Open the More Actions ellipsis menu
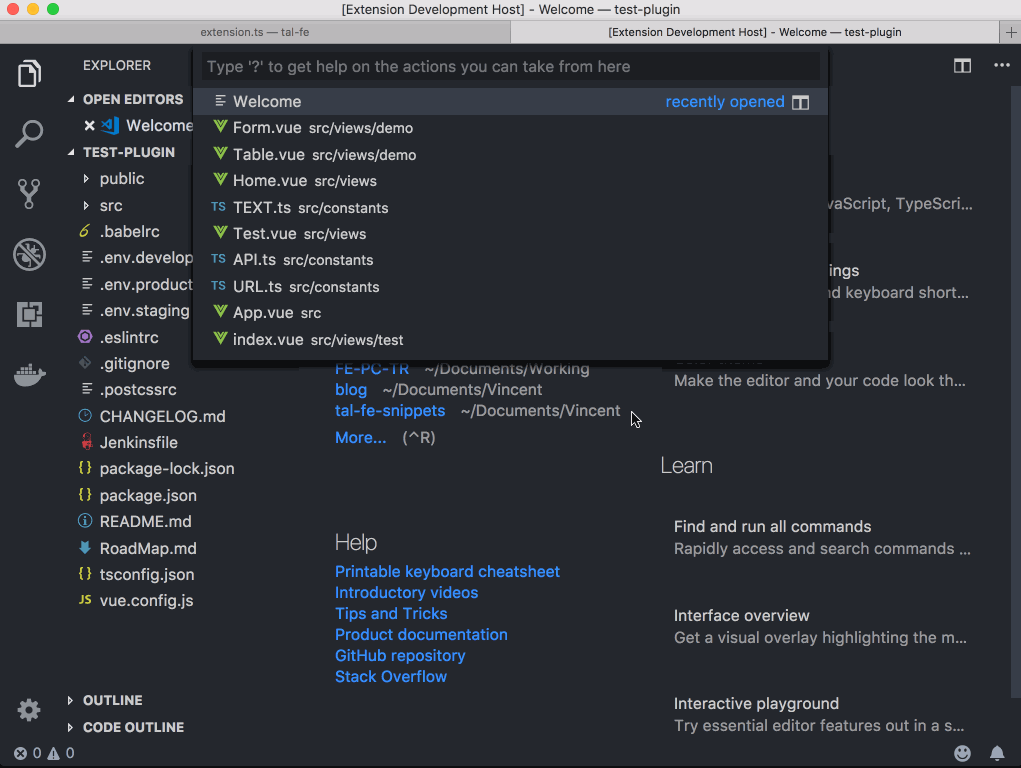This screenshot has width=1021, height=768. pos(1001,65)
